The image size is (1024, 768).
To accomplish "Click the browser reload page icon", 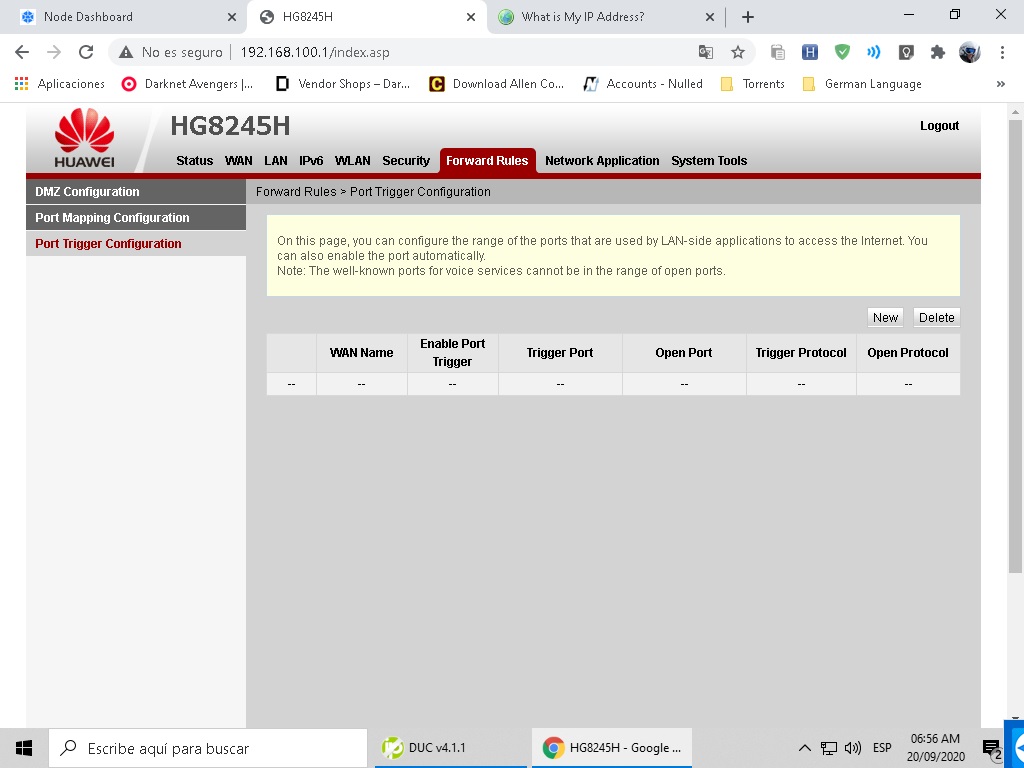I will pos(86,52).
